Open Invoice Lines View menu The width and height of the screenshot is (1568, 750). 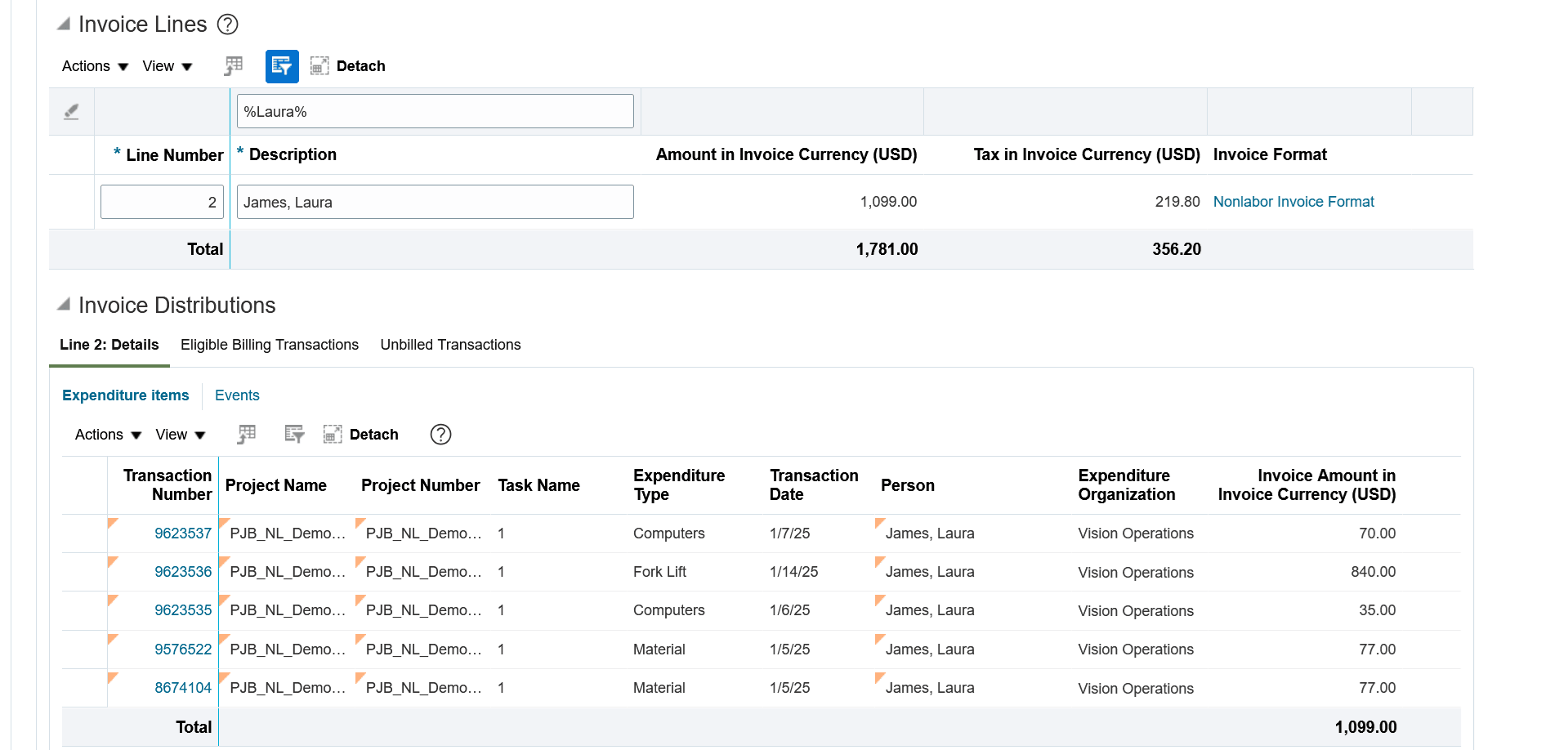[167, 66]
